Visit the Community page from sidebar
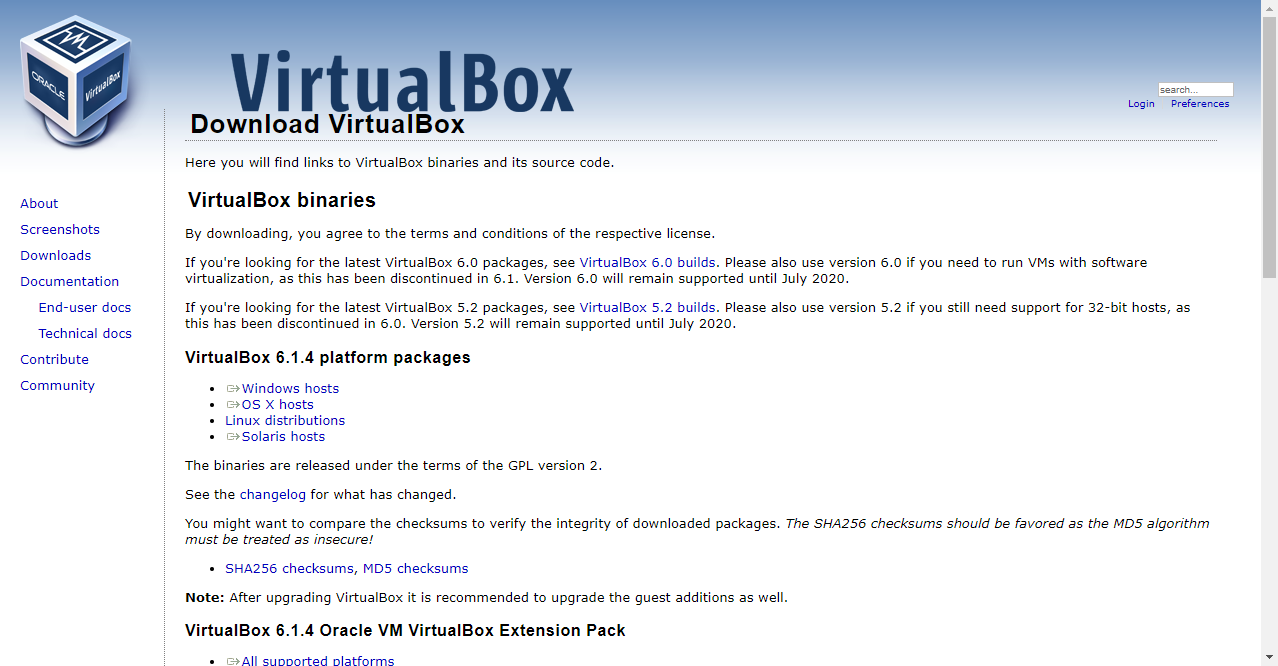Screen dimensions: 1278x666 (58, 385)
